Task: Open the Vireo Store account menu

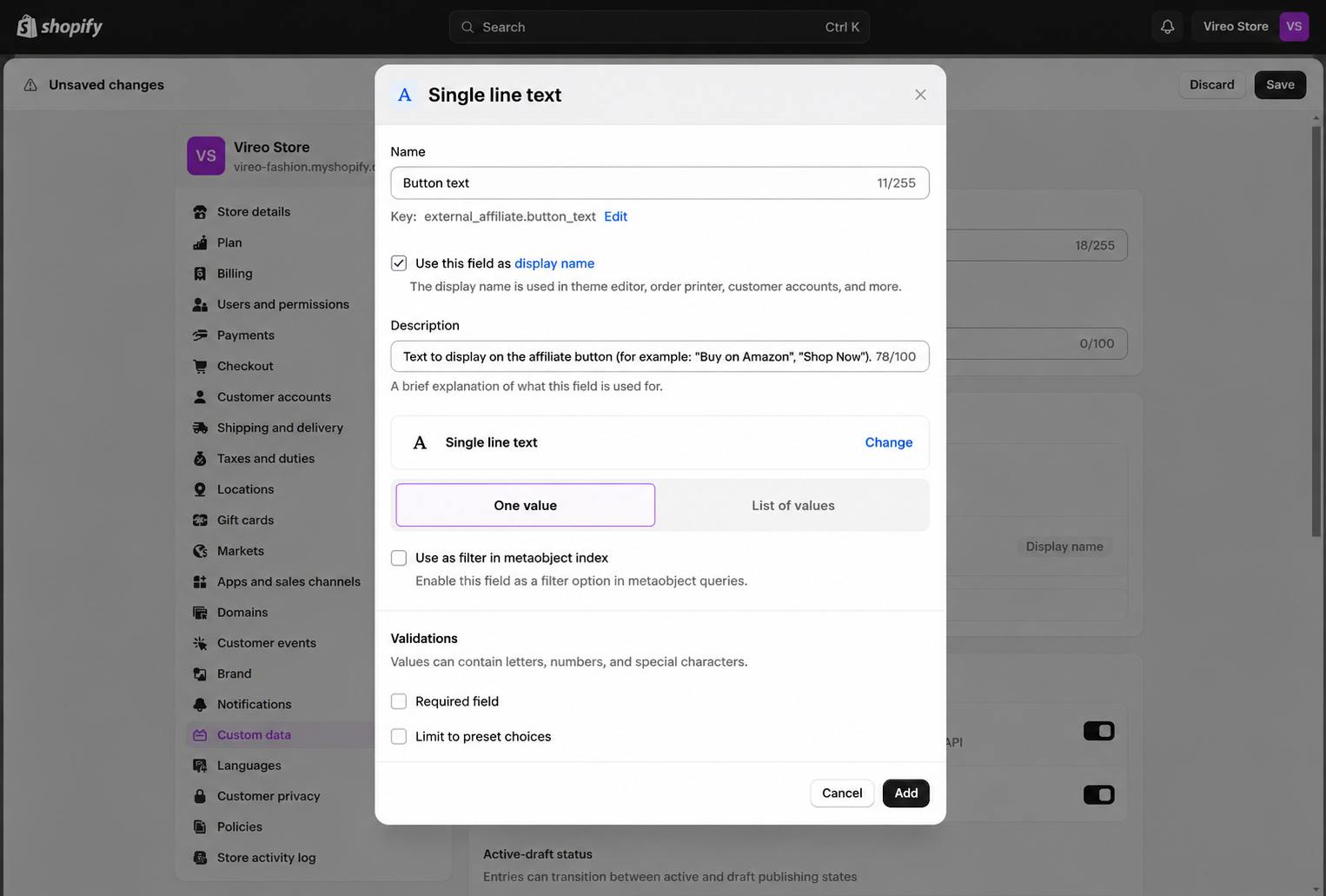Action: [x=1251, y=27]
